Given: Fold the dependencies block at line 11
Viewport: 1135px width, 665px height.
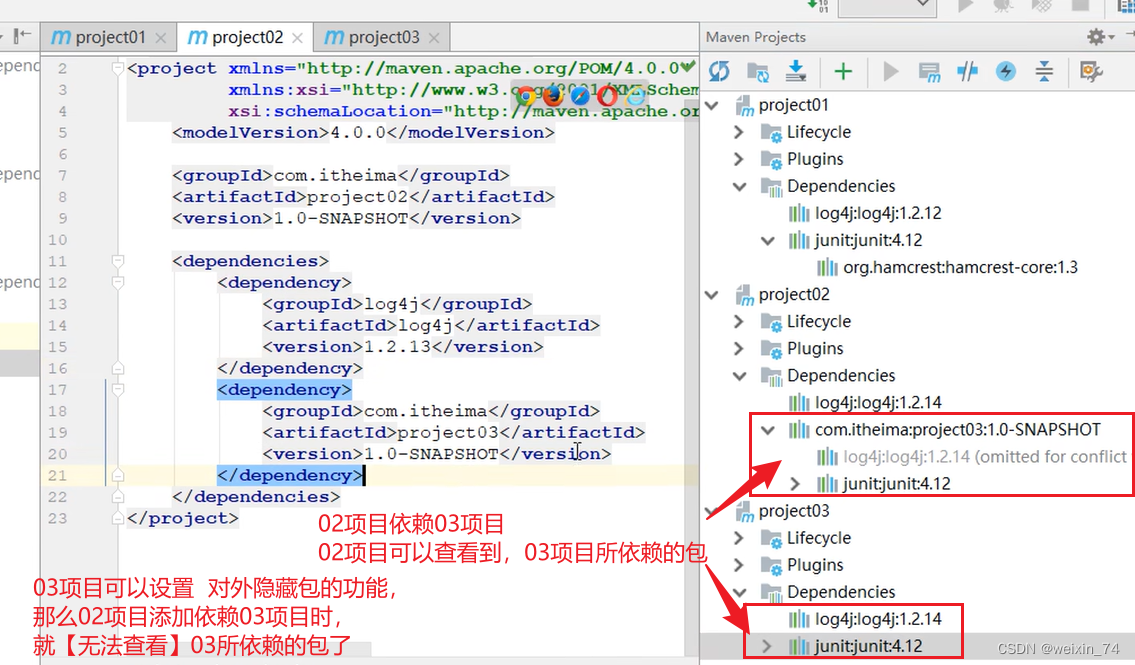Looking at the screenshot, I should pos(117,261).
